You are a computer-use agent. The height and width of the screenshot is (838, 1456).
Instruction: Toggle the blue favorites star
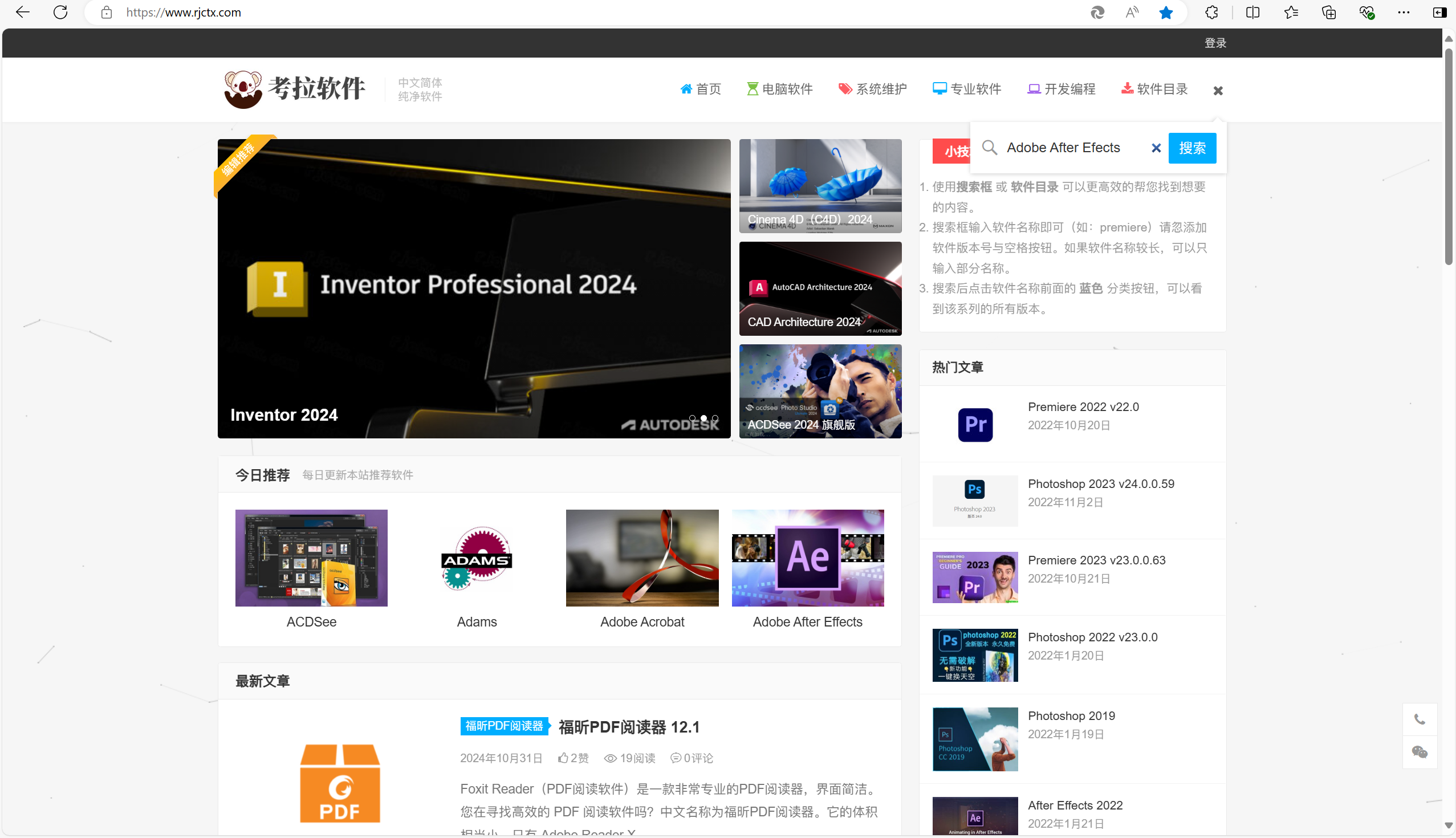1166,12
